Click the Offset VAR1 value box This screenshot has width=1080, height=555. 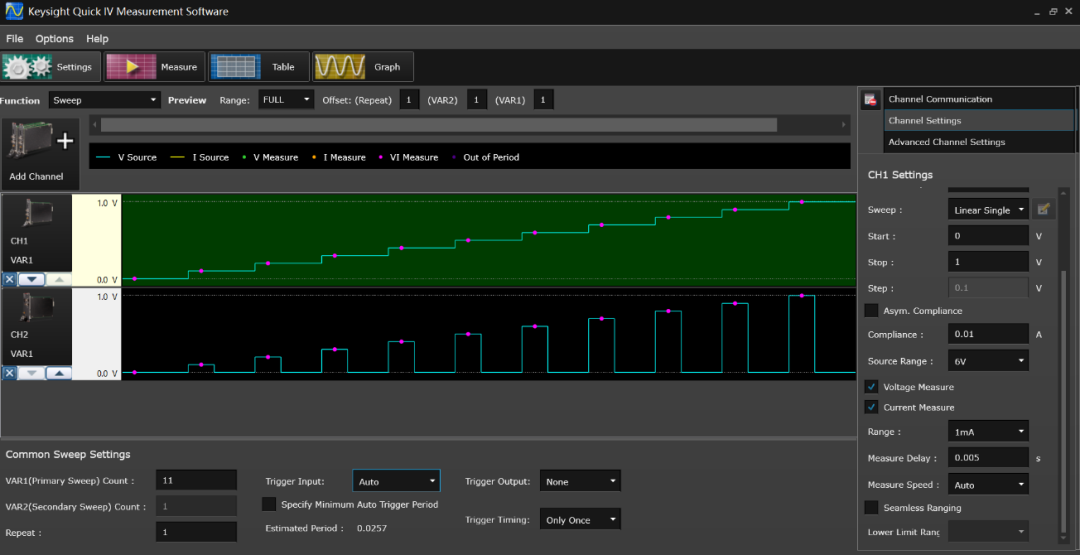coord(543,100)
